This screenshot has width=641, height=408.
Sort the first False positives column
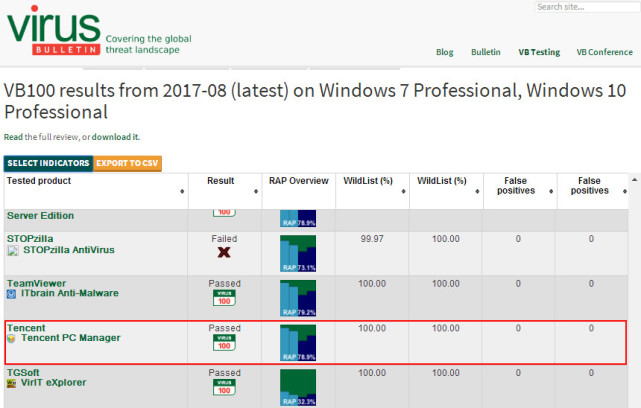tap(551, 191)
